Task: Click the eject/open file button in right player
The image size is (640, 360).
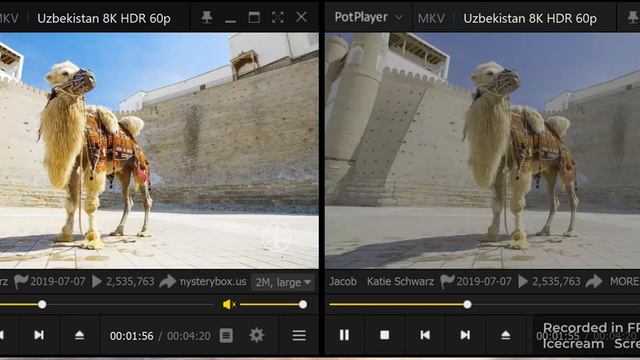Action: click(x=505, y=335)
